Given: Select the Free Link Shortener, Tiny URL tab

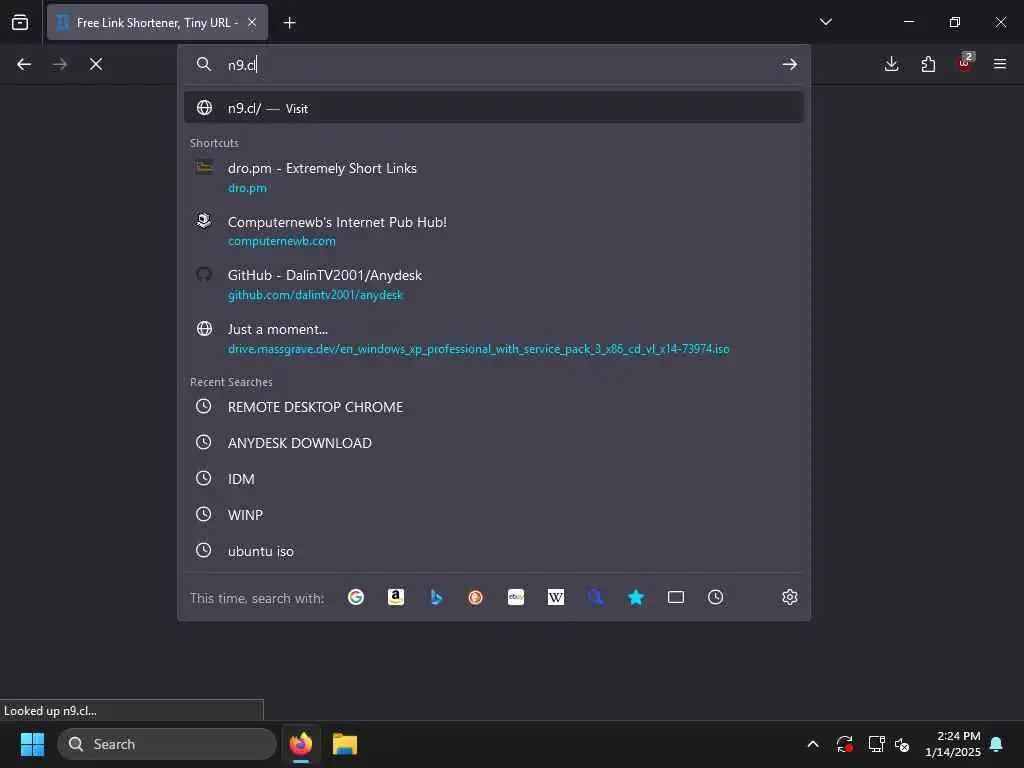Looking at the screenshot, I should [x=157, y=22].
